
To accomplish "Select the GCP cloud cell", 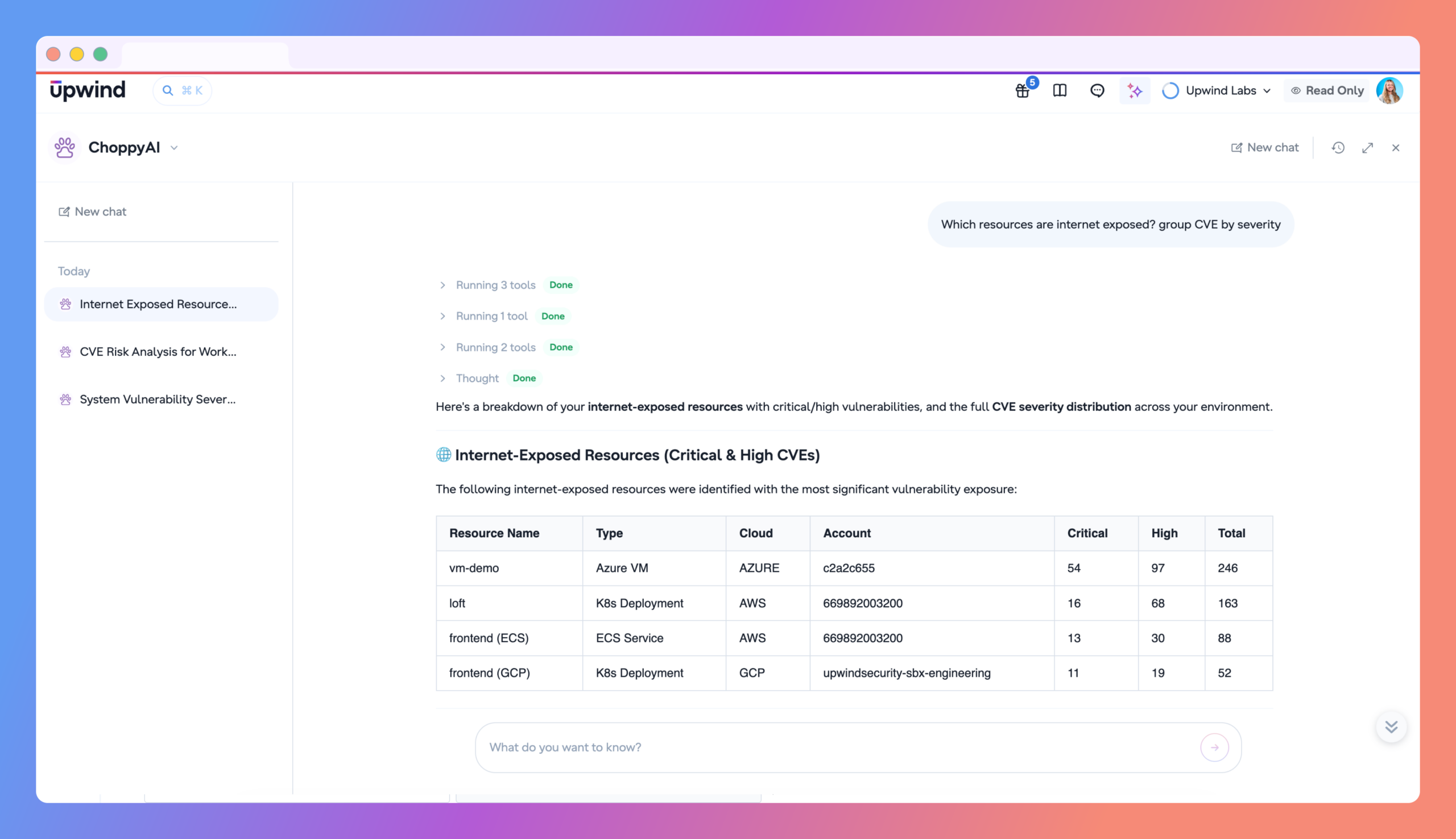I will pos(767,673).
